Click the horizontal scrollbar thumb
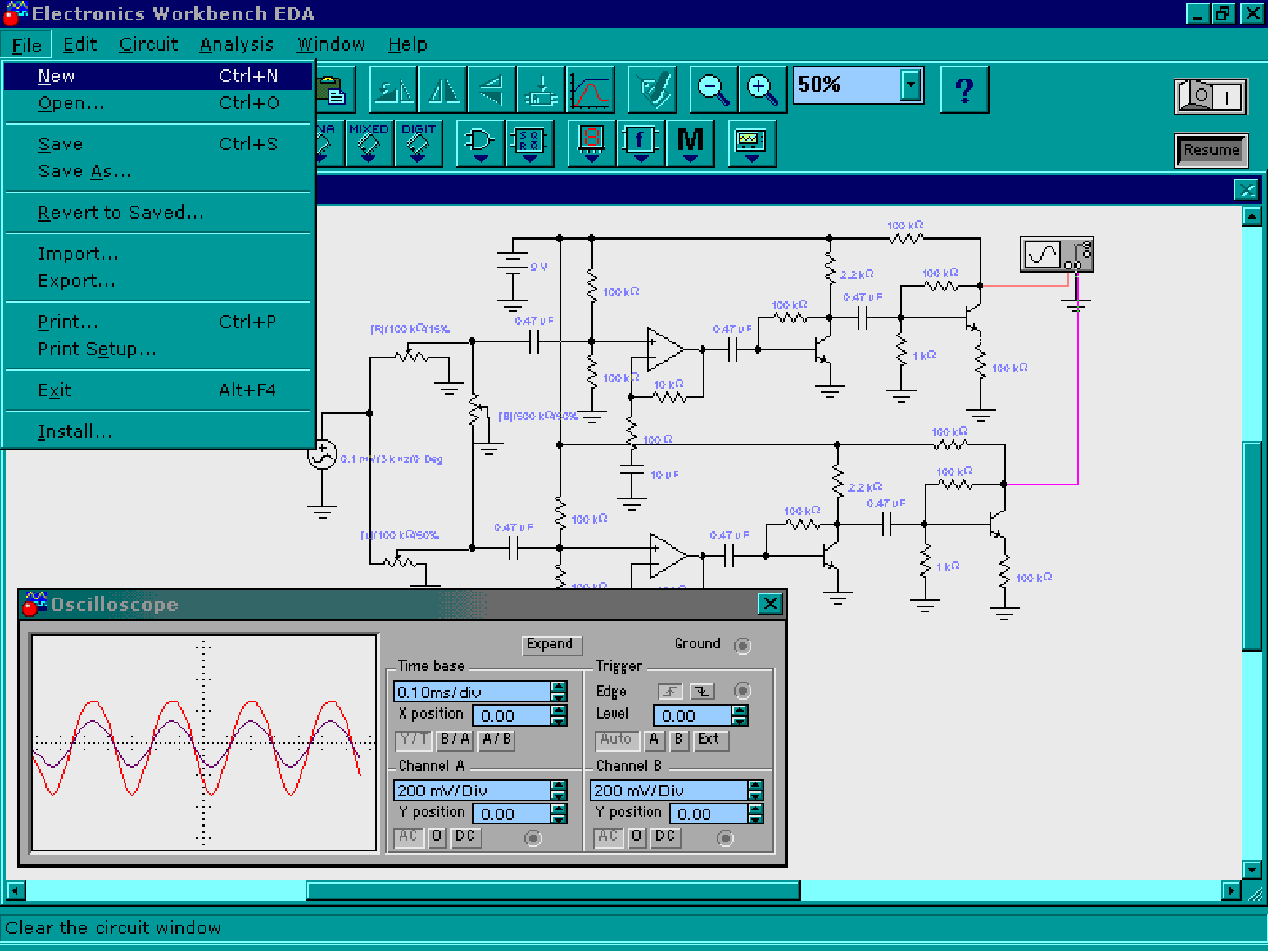The image size is (1269, 952). click(x=552, y=891)
